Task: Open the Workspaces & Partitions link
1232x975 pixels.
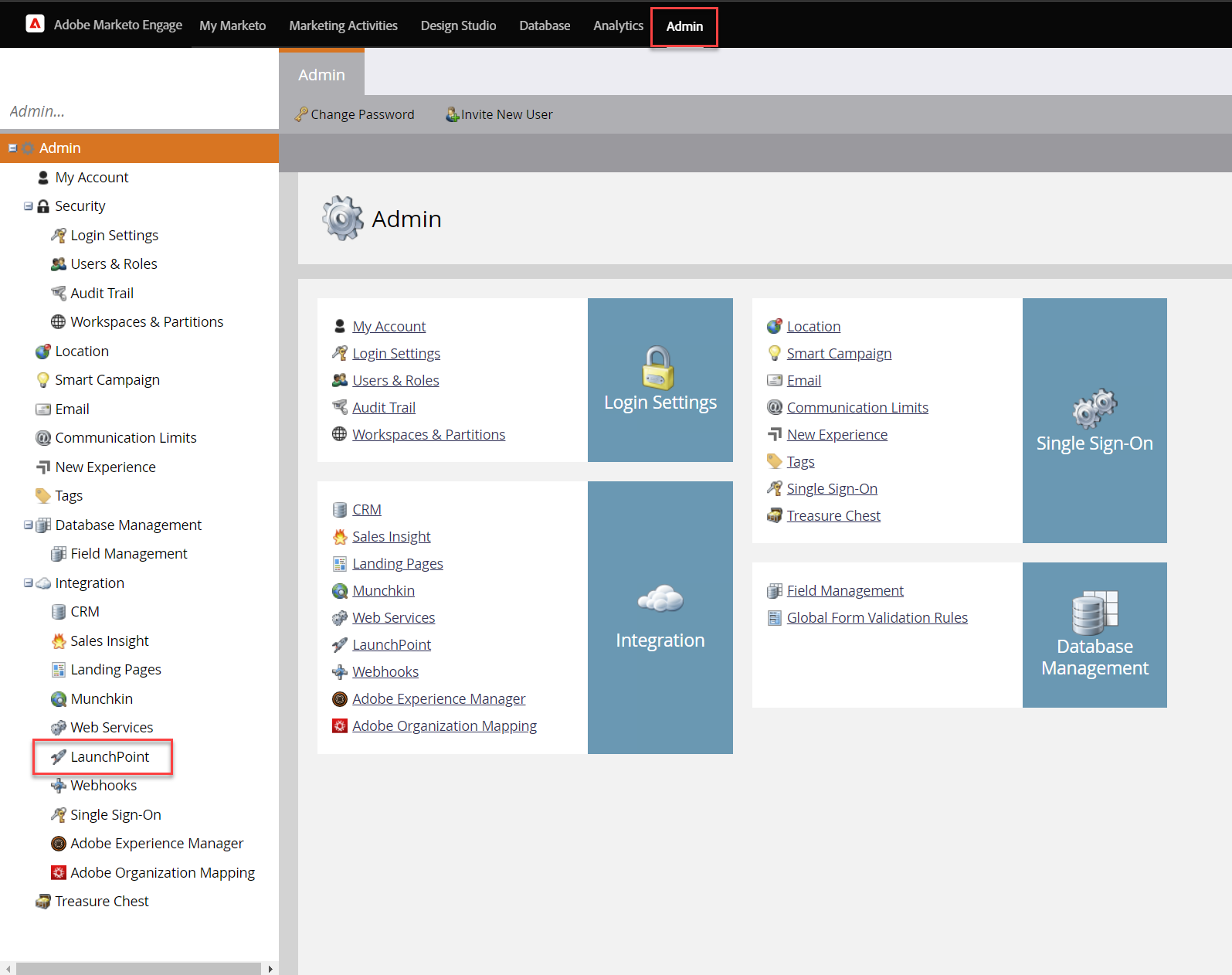Action: point(429,435)
